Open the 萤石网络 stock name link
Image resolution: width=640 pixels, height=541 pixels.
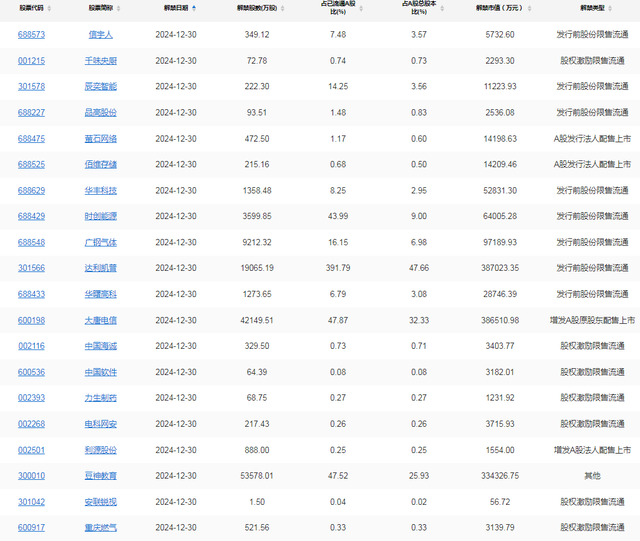[x=101, y=139]
